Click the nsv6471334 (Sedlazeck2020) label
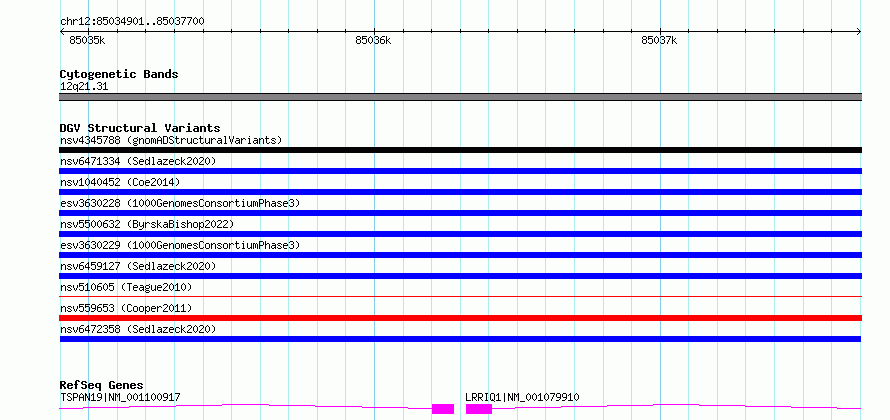The image size is (890, 420). click(138, 161)
